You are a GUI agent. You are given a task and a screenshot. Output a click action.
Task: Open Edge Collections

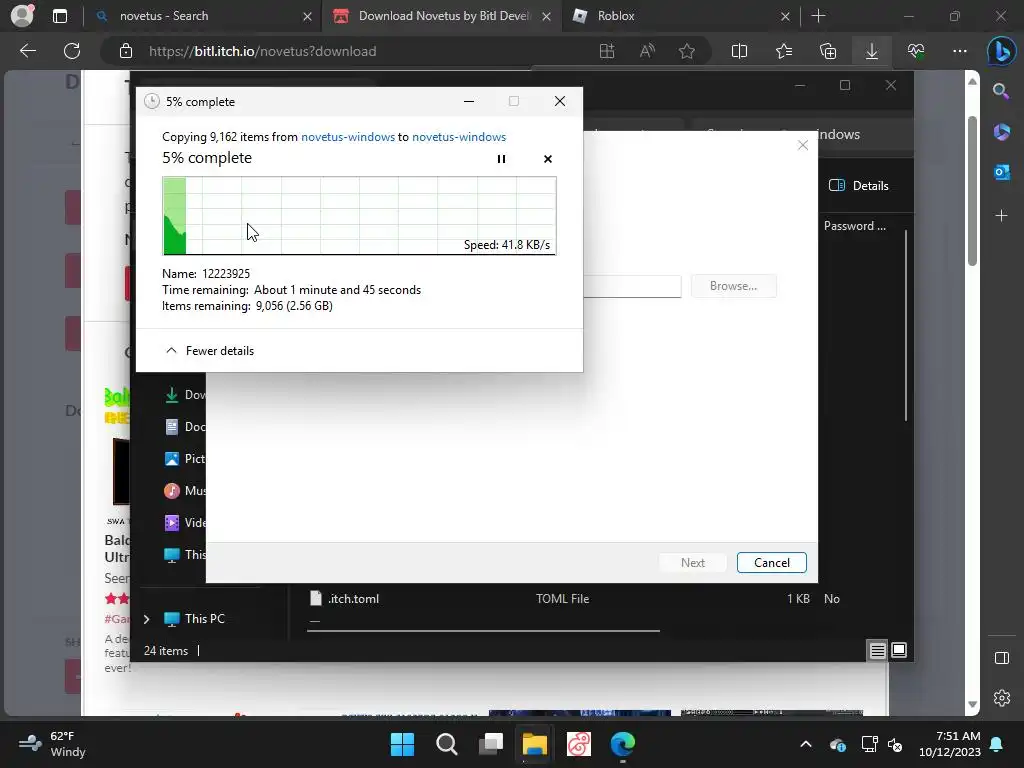click(828, 51)
